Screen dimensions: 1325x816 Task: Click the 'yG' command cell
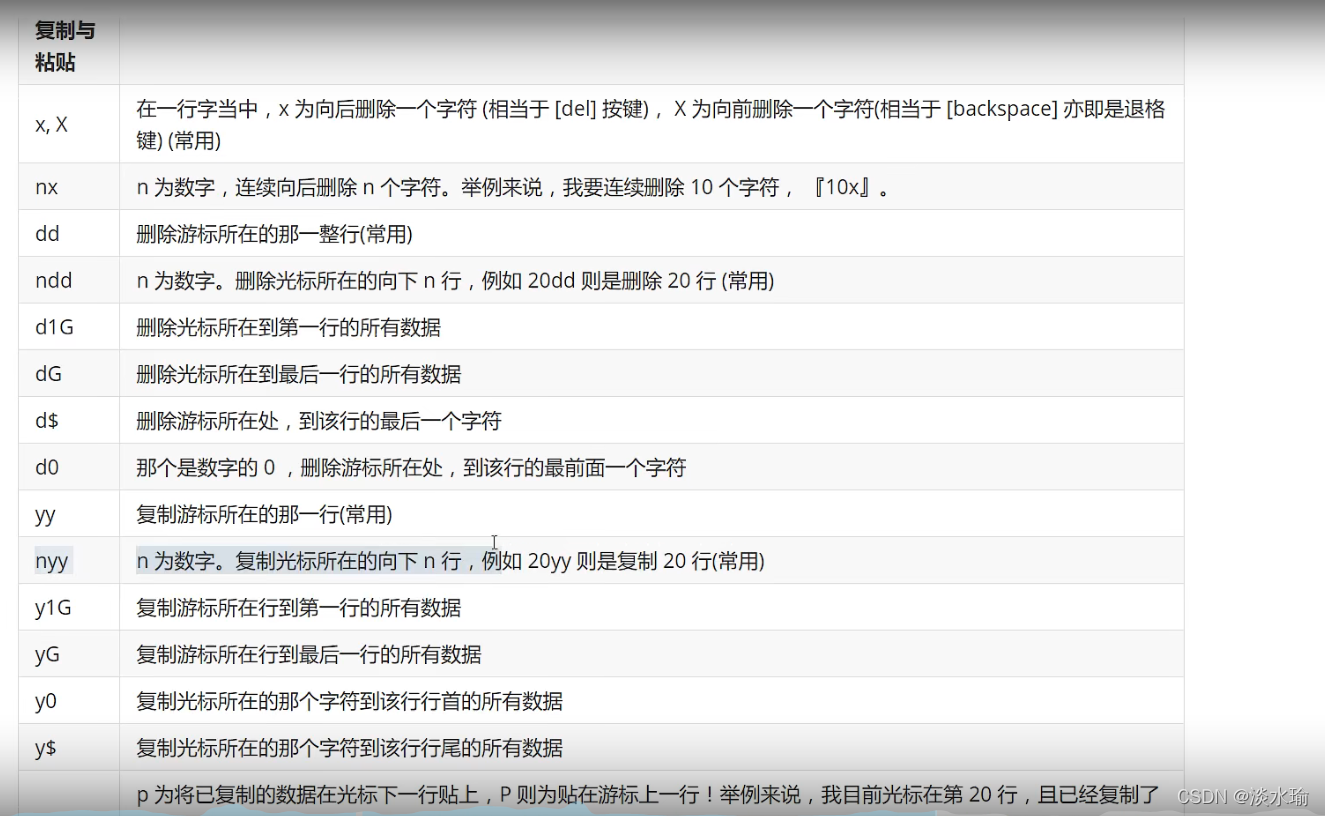point(69,654)
